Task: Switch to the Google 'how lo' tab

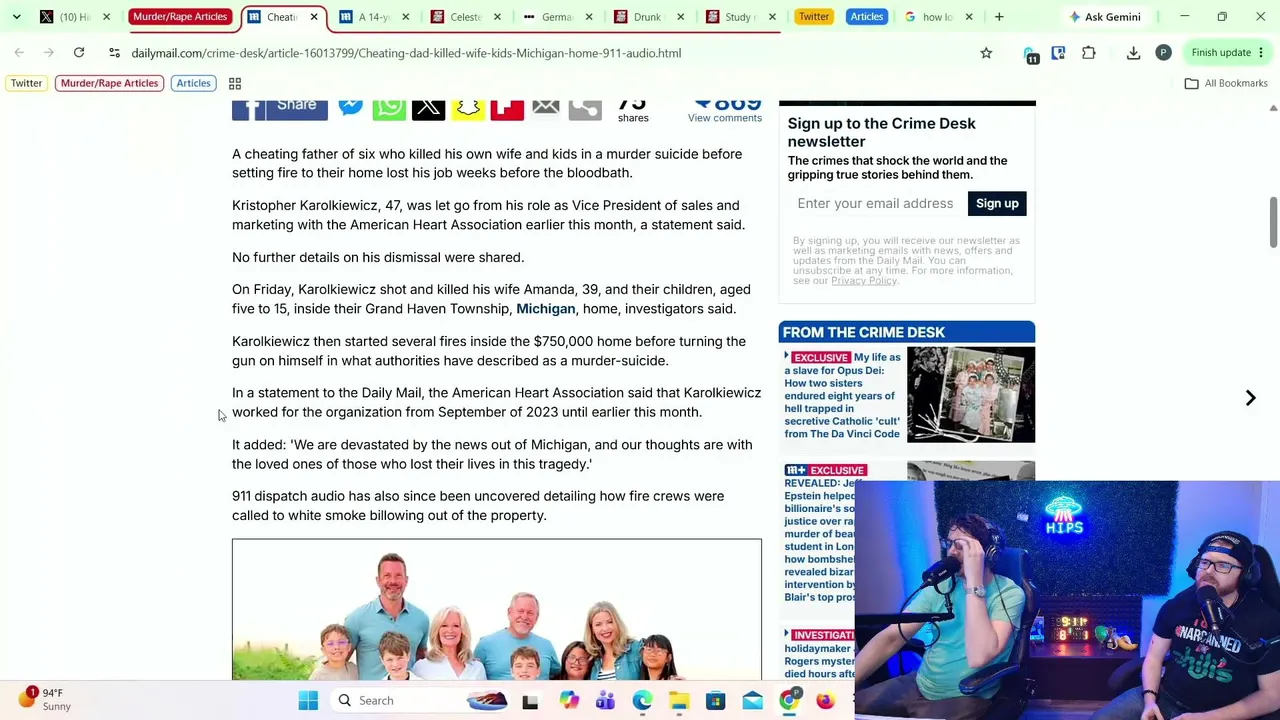Action: coord(937,17)
